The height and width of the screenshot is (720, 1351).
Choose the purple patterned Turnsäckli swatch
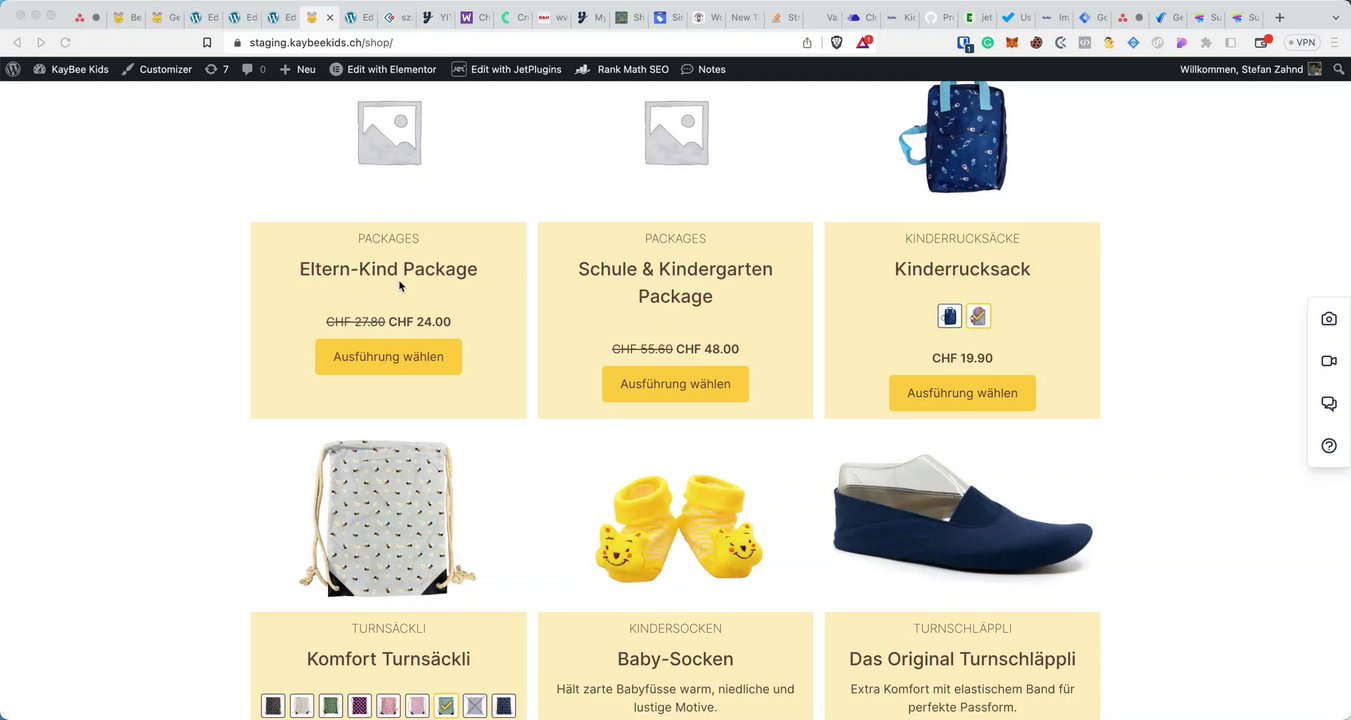pyautogui.click(x=360, y=706)
